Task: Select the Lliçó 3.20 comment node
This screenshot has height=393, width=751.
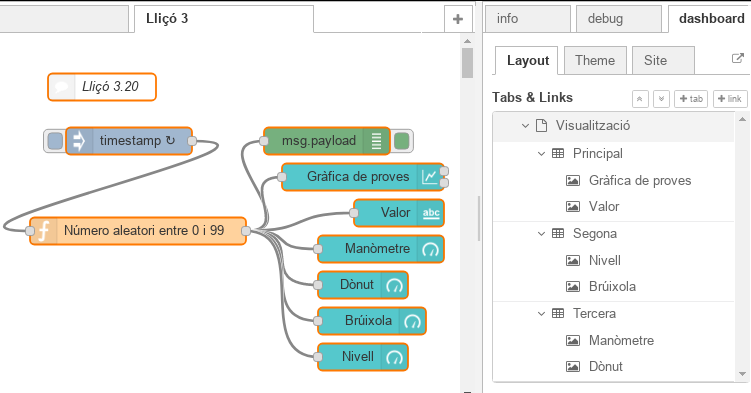Action: tap(102, 87)
